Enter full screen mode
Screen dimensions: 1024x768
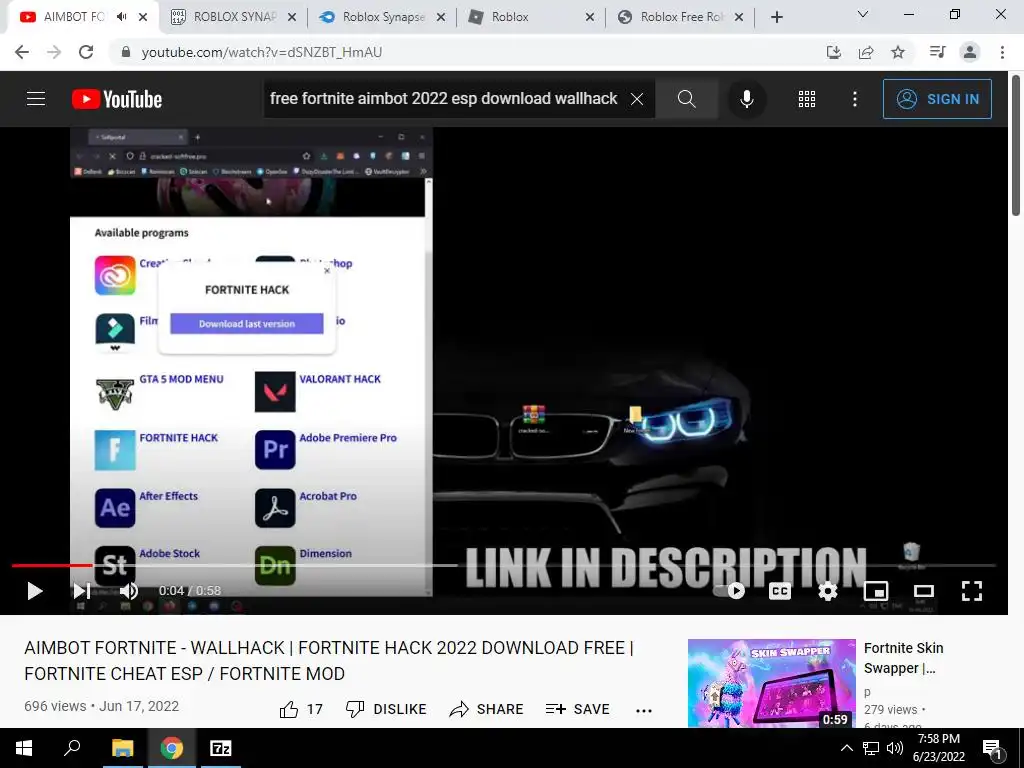pos(972,591)
